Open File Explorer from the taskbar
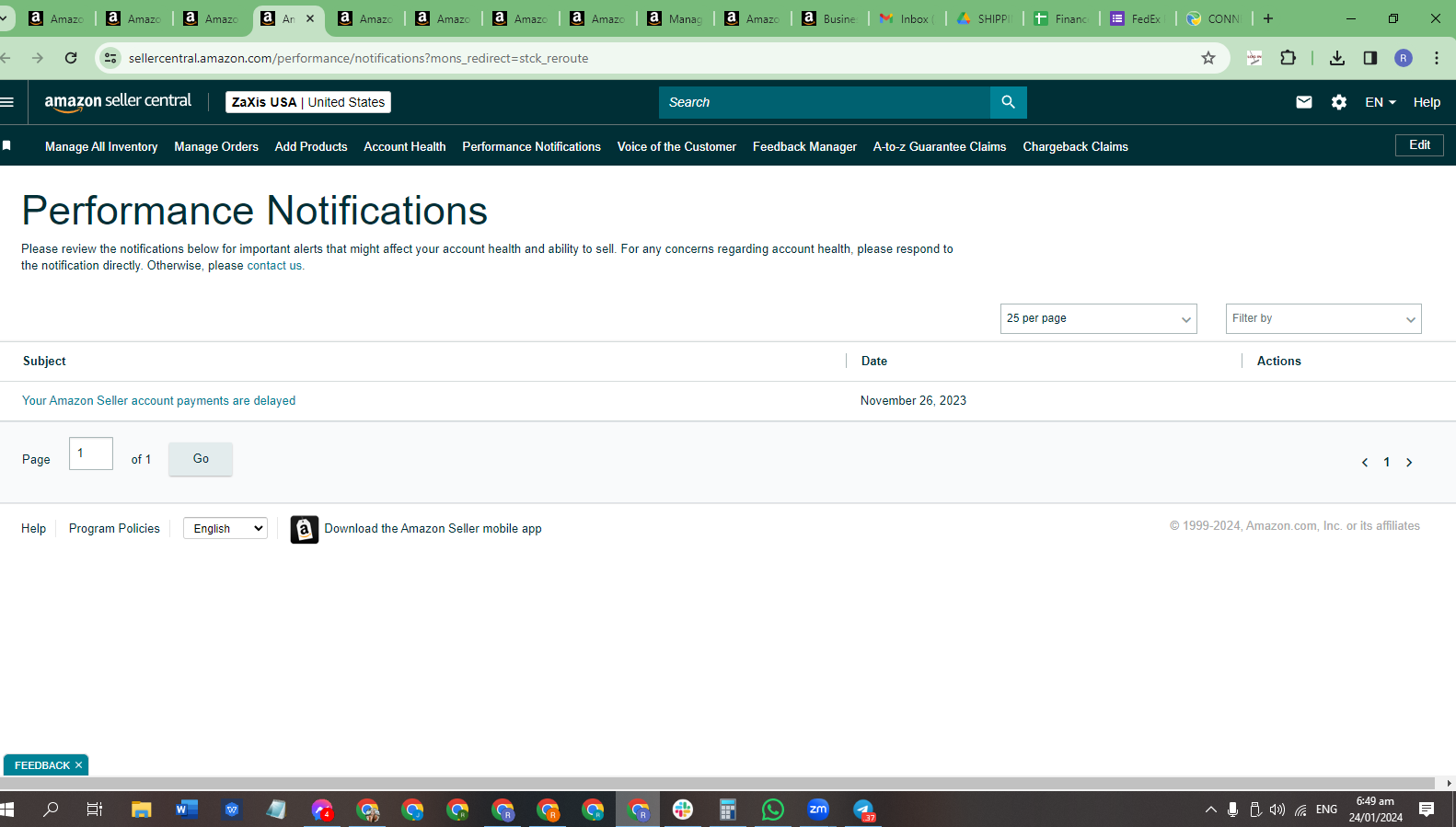 (x=141, y=810)
